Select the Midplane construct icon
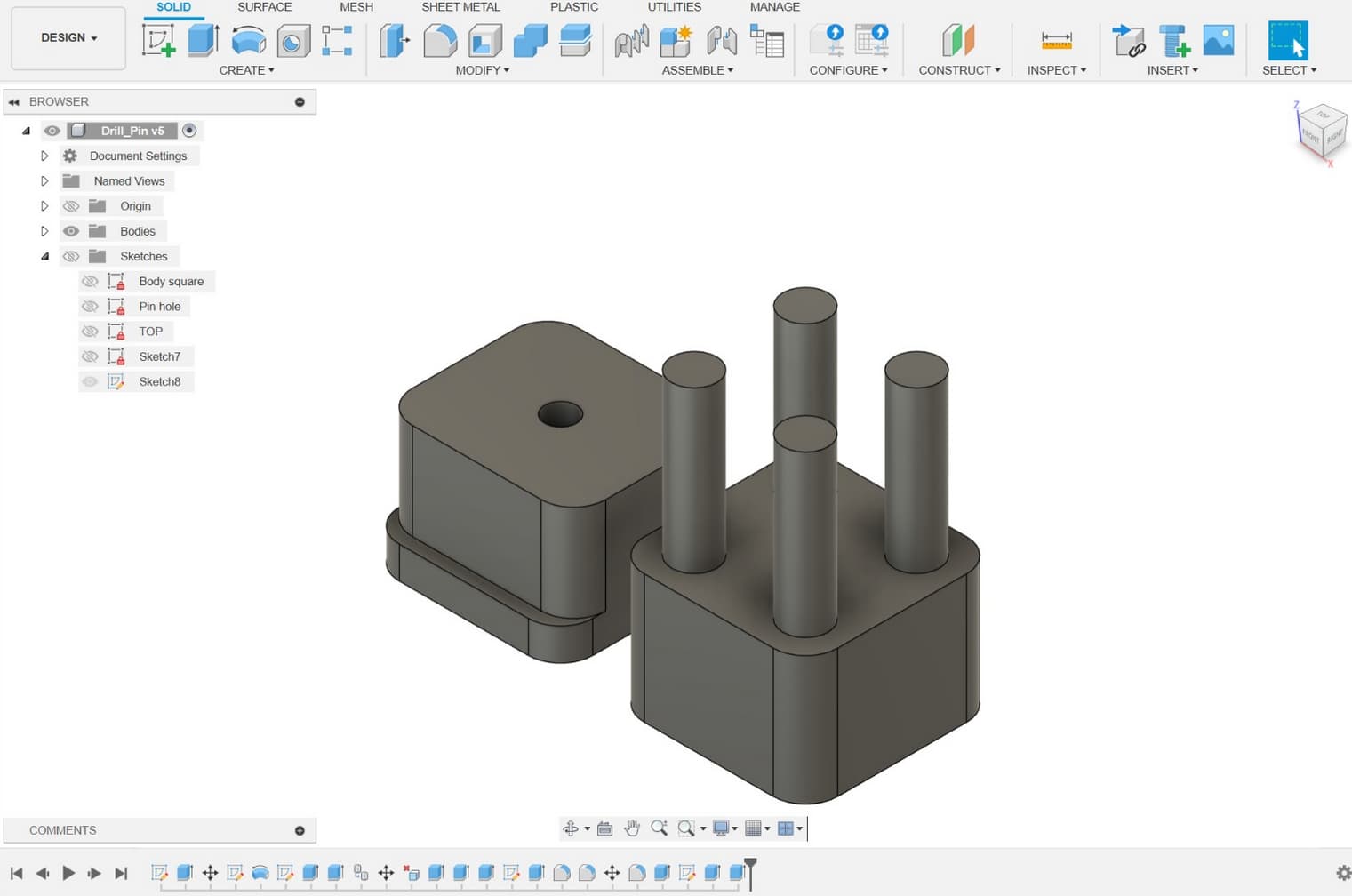 [958, 41]
